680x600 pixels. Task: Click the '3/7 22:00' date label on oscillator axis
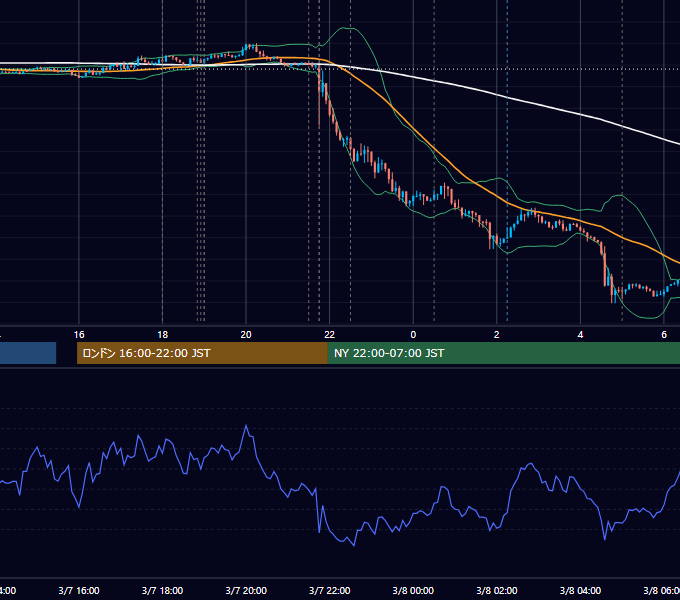[330, 590]
